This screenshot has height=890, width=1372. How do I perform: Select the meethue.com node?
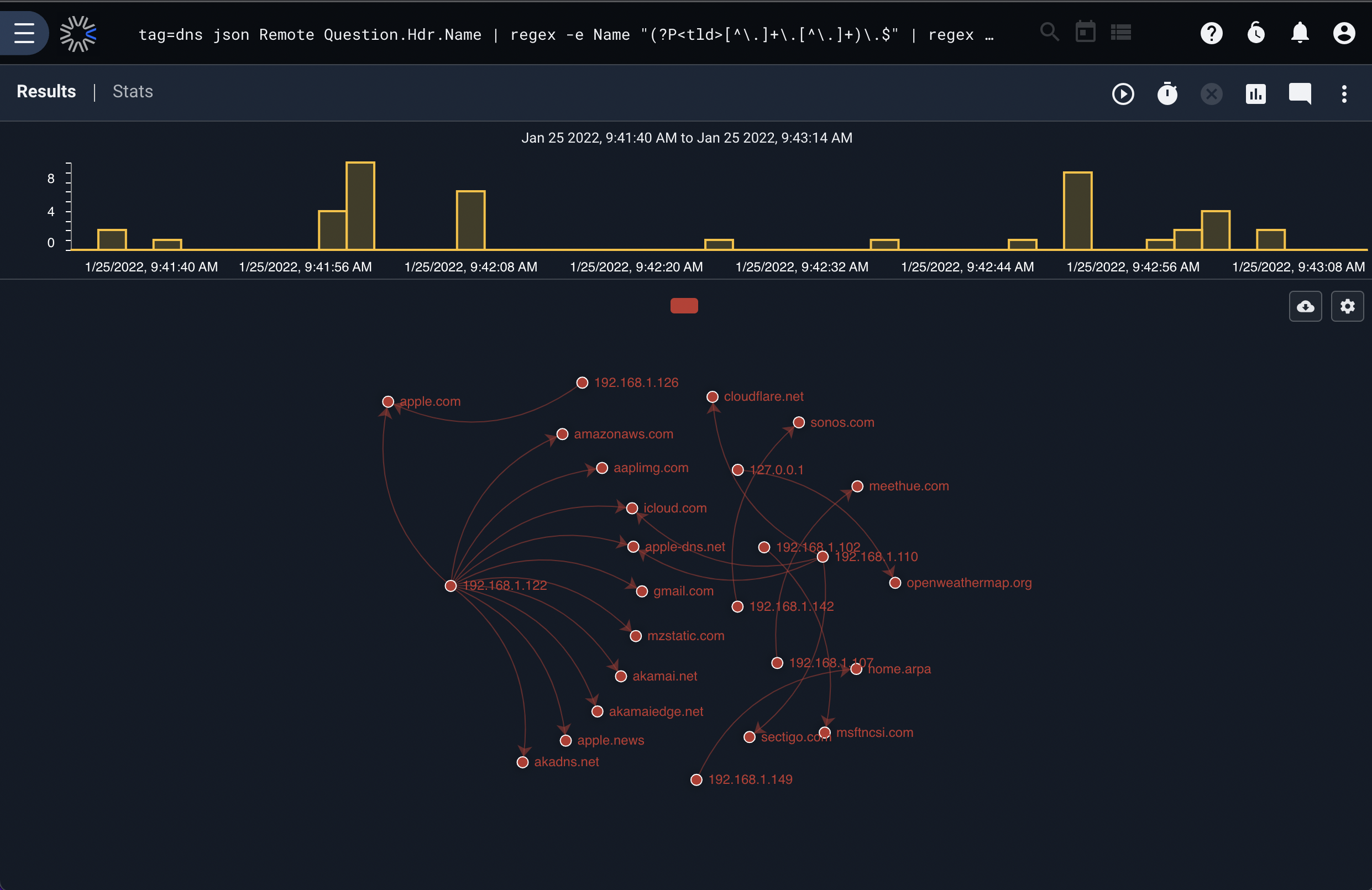tap(857, 486)
